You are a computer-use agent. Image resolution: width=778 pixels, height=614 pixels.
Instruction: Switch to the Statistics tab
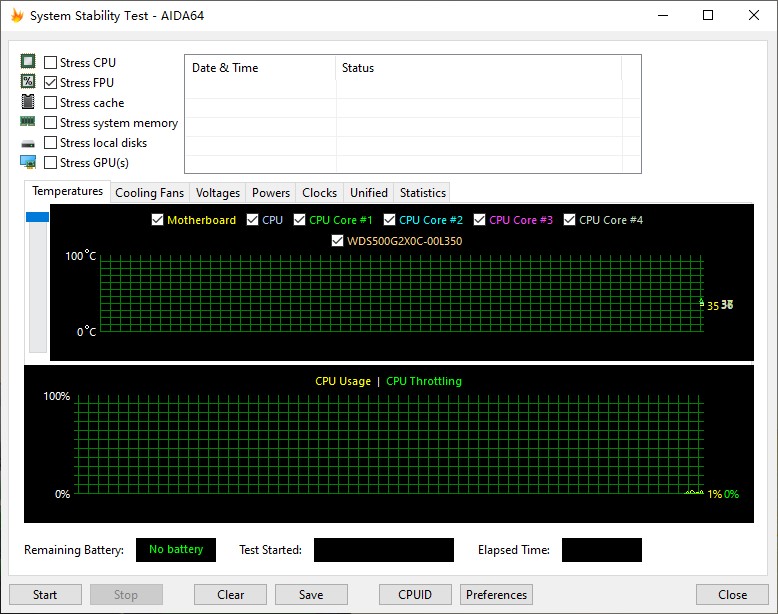pos(423,193)
